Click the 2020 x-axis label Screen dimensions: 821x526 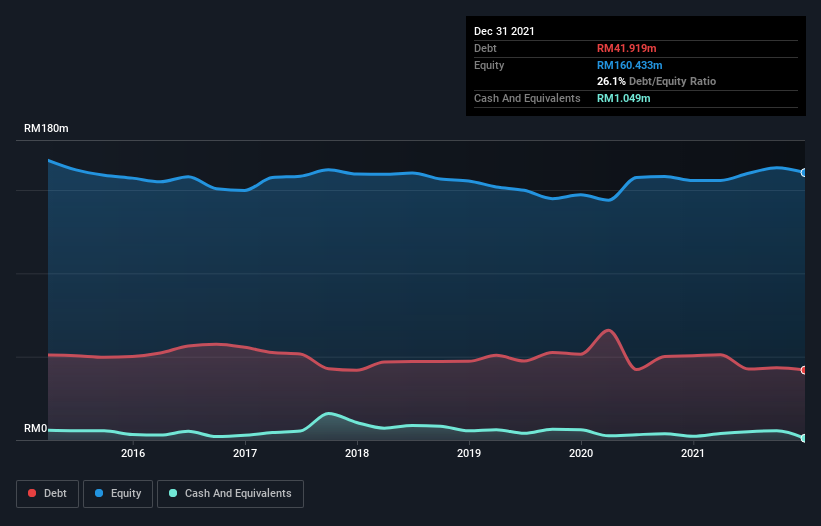coord(581,453)
